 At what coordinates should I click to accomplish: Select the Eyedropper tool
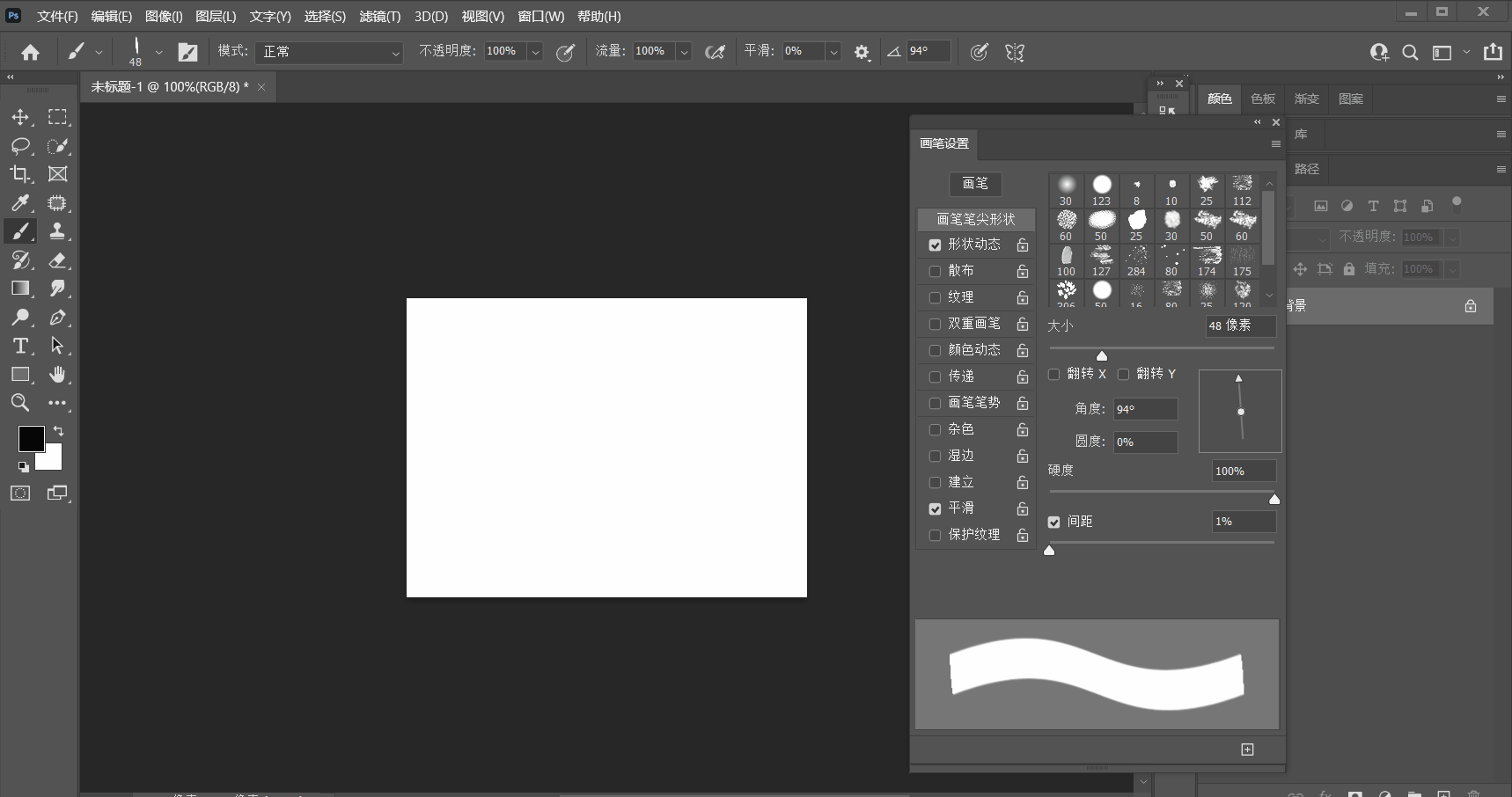tap(20, 203)
